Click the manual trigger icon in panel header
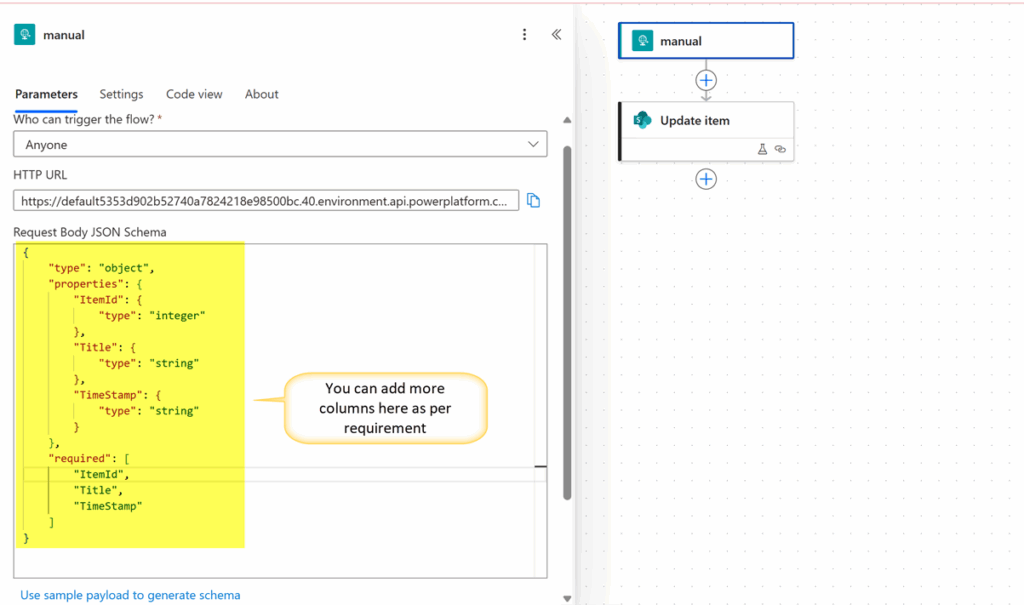Image resolution: width=1024 pixels, height=605 pixels. coord(24,35)
